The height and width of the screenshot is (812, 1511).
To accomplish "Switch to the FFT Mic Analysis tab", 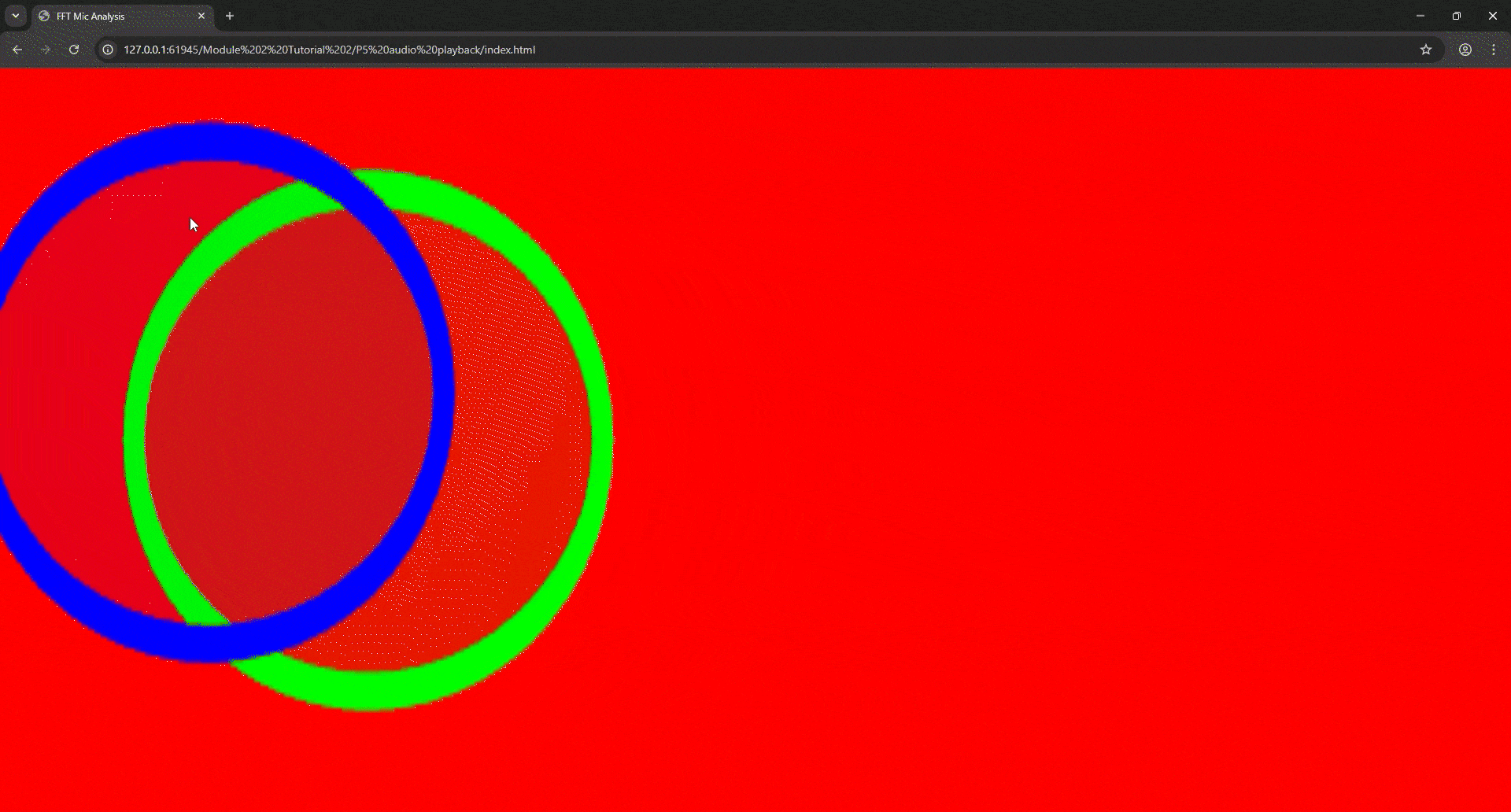I will pyautogui.click(x=110, y=16).
